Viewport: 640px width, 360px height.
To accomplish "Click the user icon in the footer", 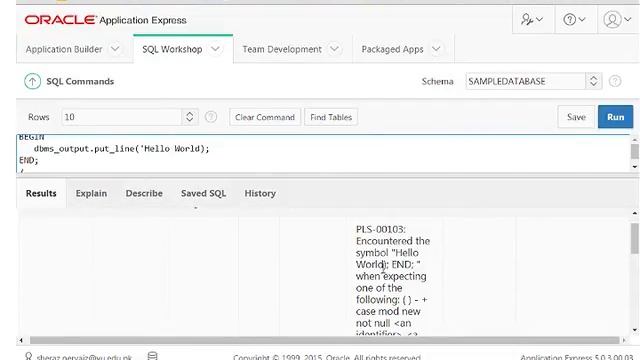I will click(x=28, y=356).
